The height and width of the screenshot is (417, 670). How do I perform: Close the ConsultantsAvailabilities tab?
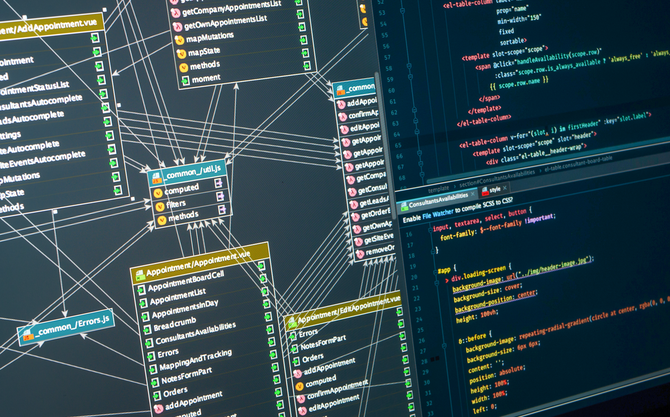point(473,194)
